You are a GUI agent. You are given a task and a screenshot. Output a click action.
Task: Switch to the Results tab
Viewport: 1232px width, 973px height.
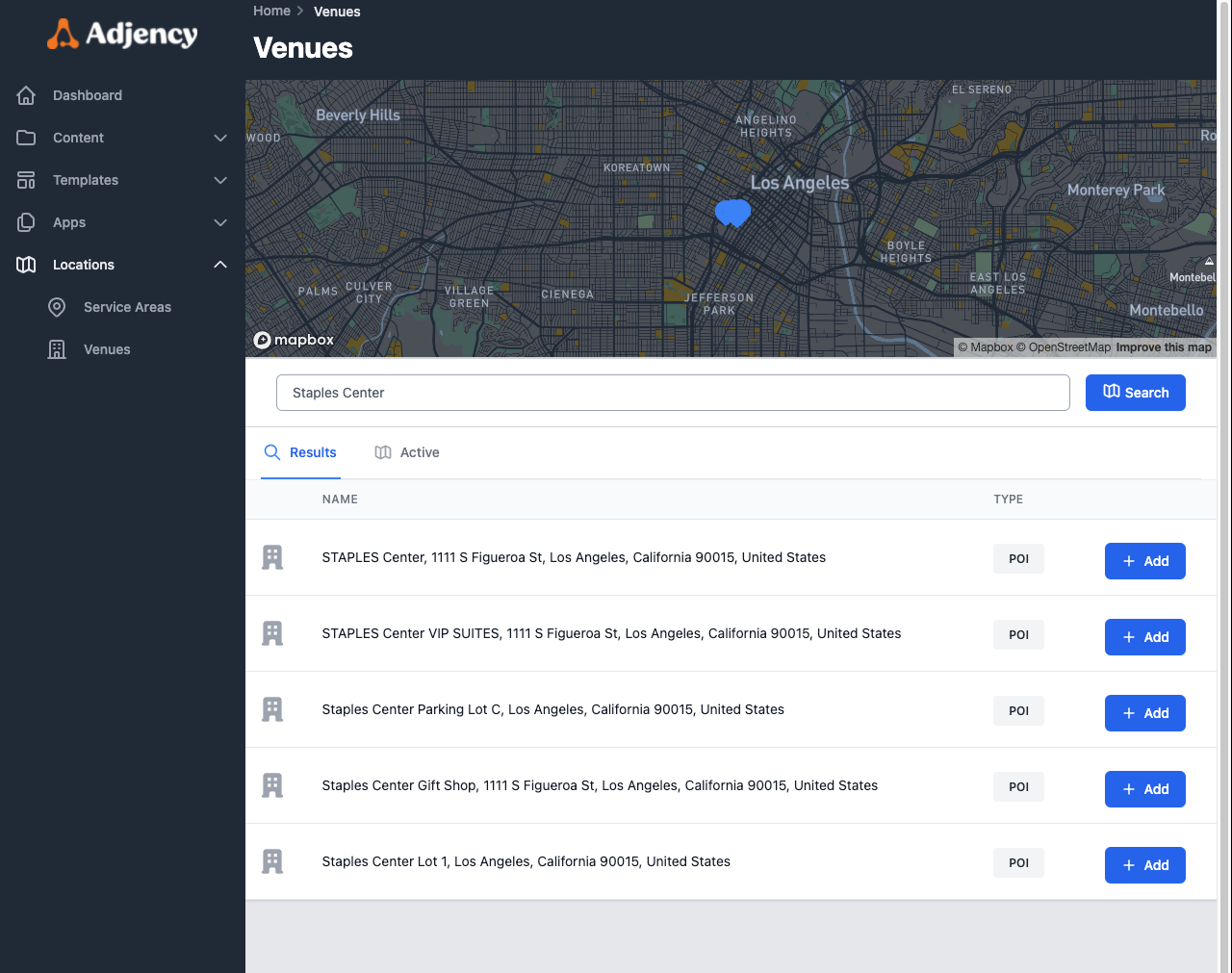click(300, 452)
